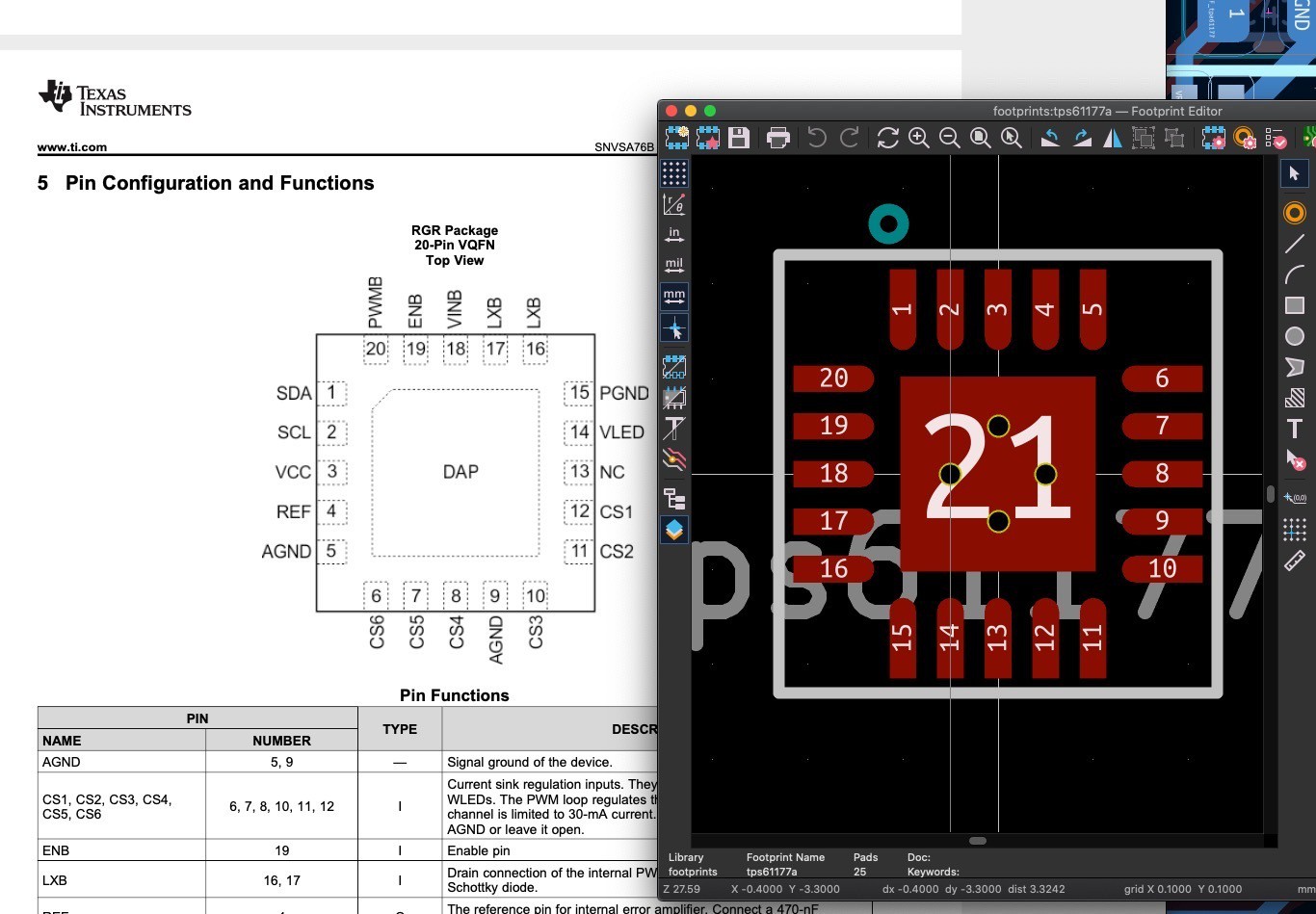The image size is (1316, 914).
Task: Switch units to millimeters
Action: pyautogui.click(x=674, y=296)
